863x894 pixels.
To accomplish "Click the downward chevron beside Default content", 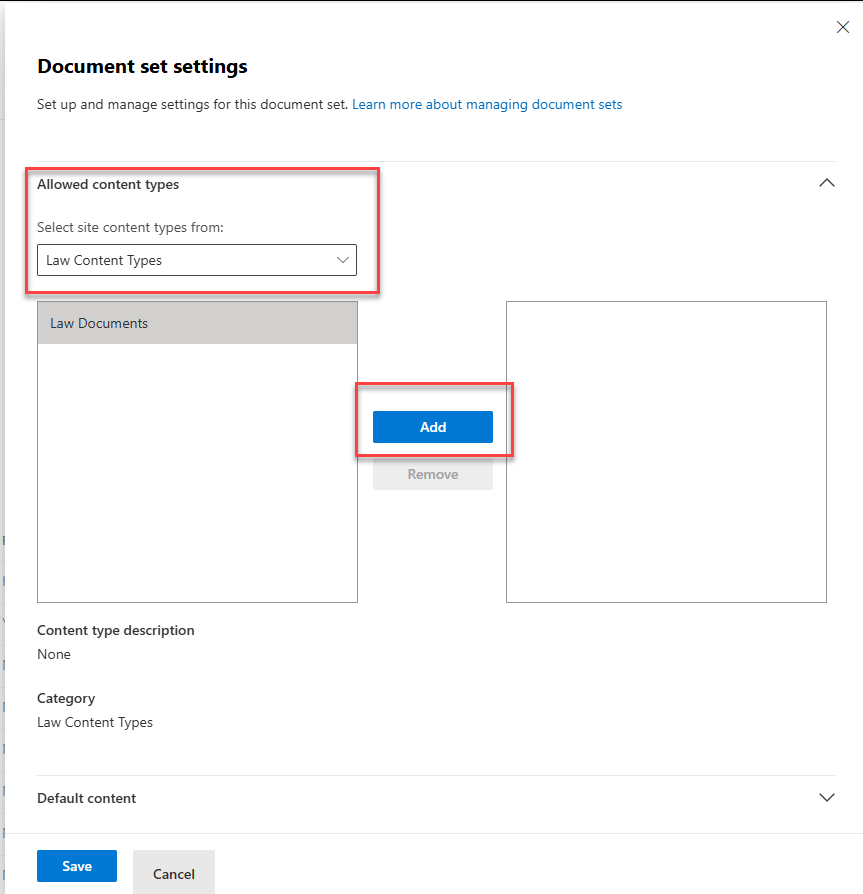I will [827, 797].
